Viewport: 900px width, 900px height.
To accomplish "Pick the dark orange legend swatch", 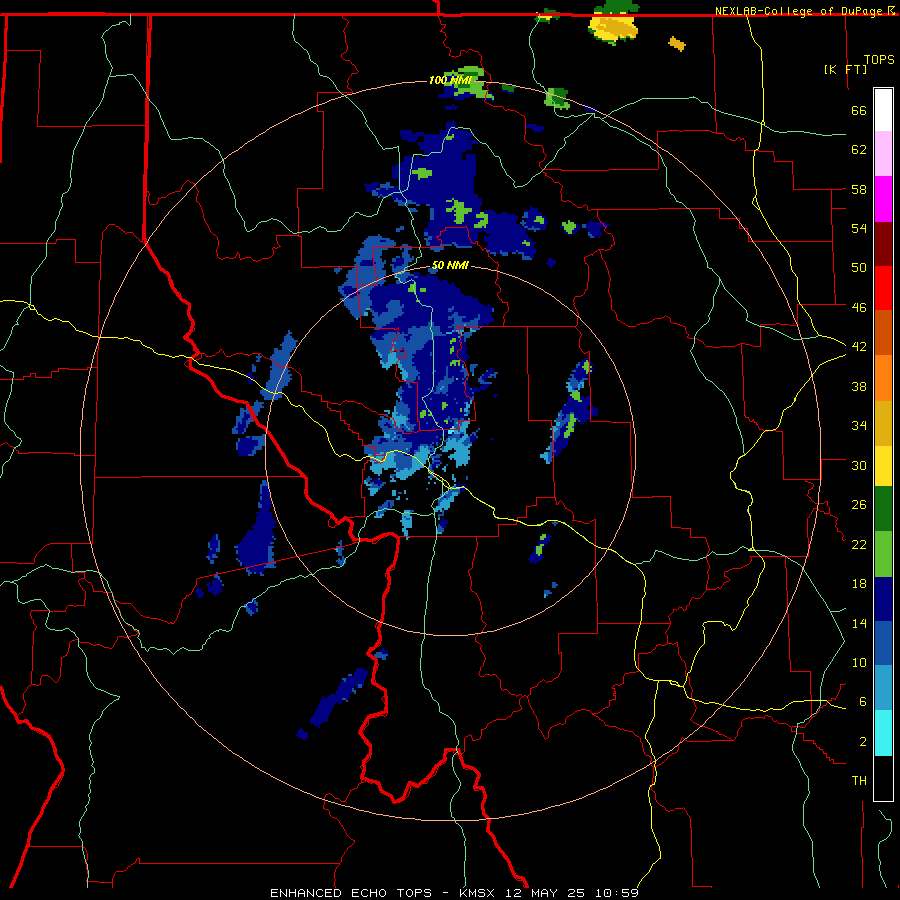I will click(x=883, y=332).
